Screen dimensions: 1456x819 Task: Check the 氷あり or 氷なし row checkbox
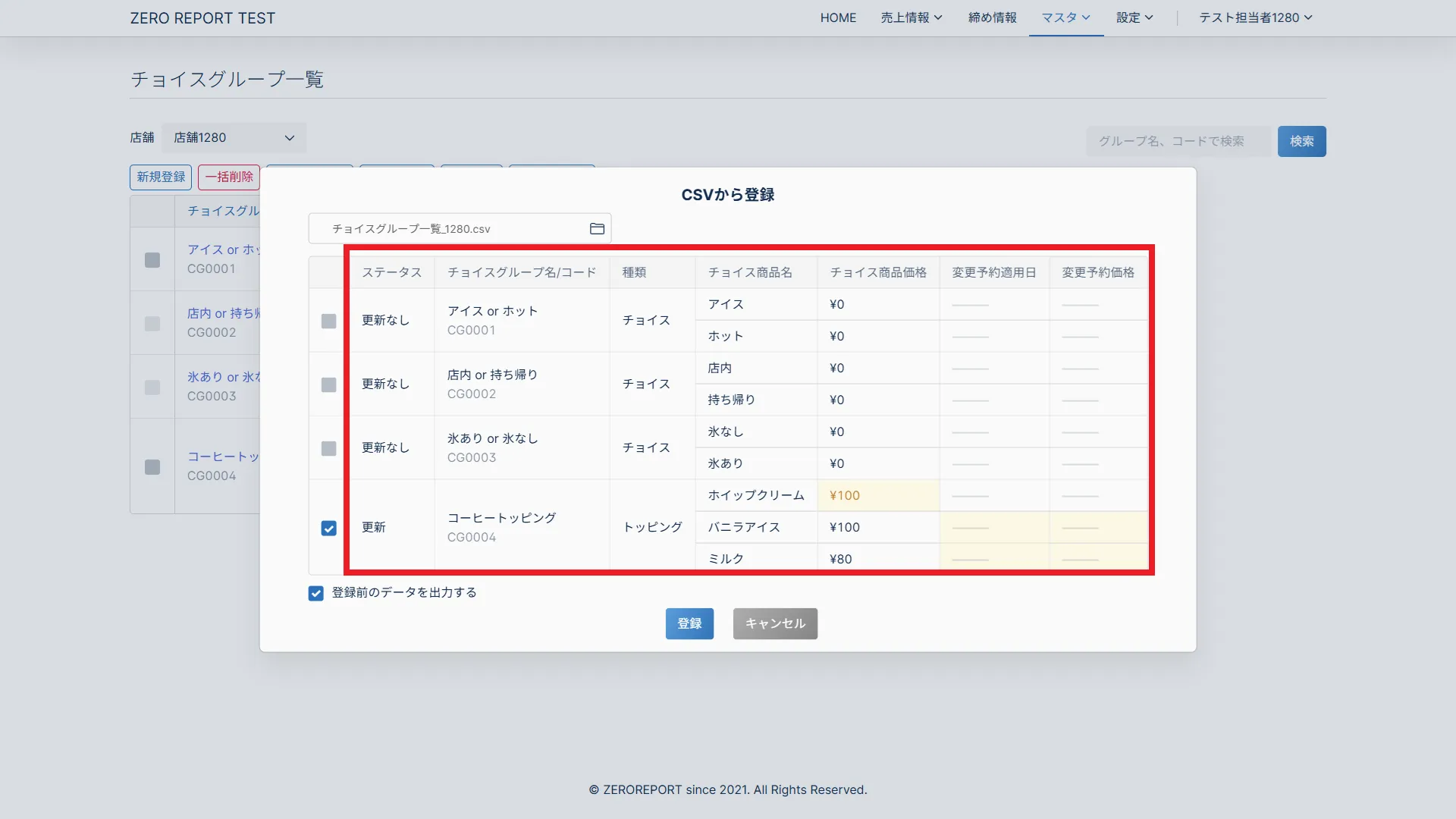[328, 448]
